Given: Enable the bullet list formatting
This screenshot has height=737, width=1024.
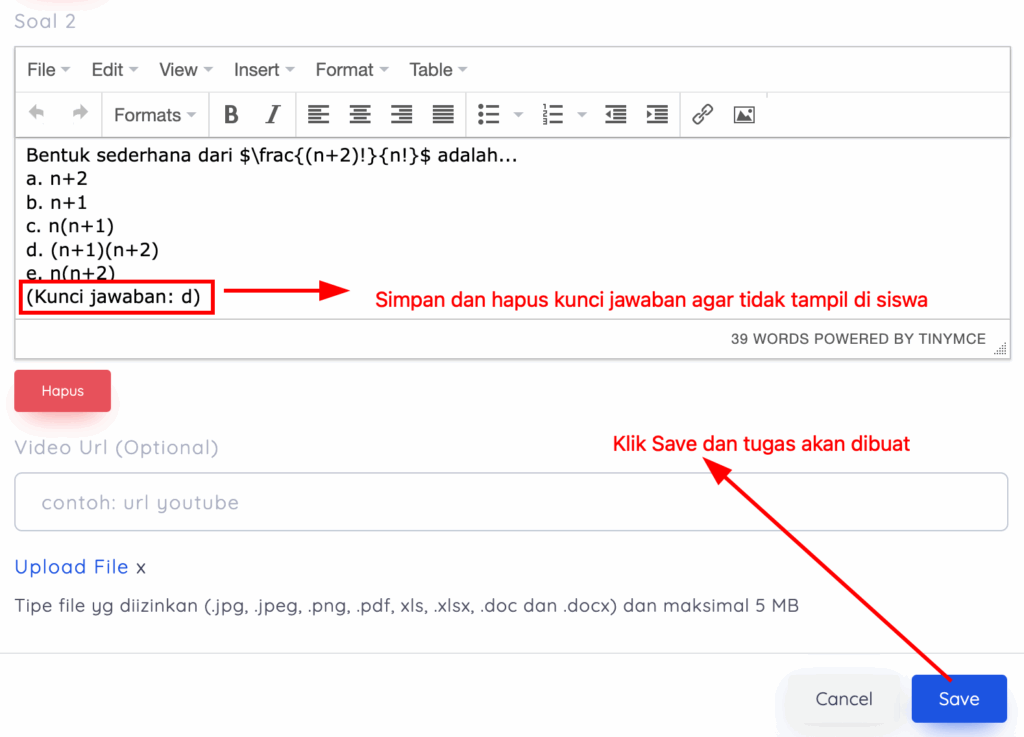Looking at the screenshot, I should pyautogui.click(x=491, y=114).
